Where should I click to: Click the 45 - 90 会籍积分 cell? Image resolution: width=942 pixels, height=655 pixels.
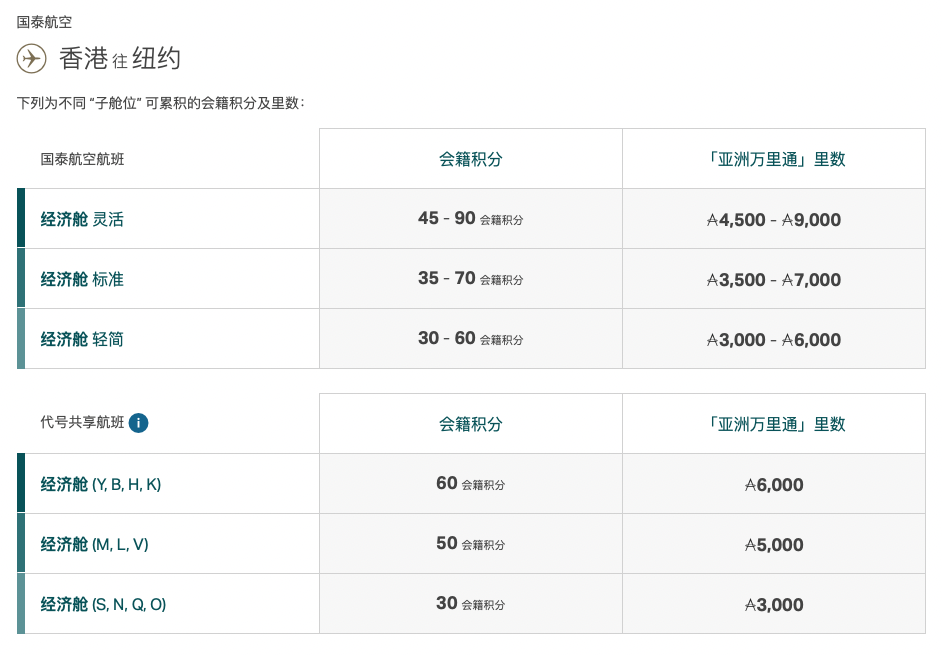[470, 219]
